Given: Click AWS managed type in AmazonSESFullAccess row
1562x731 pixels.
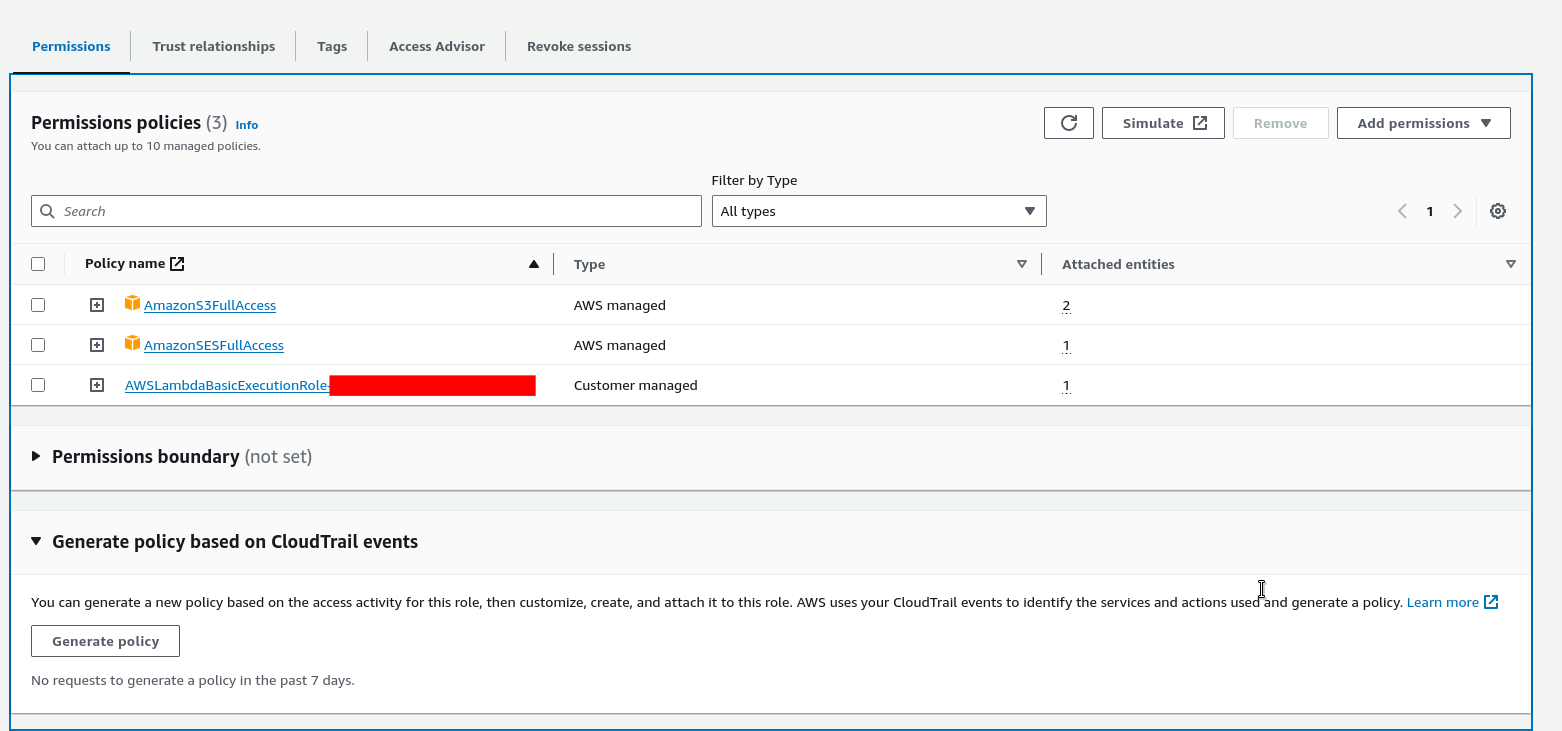Looking at the screenshot, I should pos(620,345).
